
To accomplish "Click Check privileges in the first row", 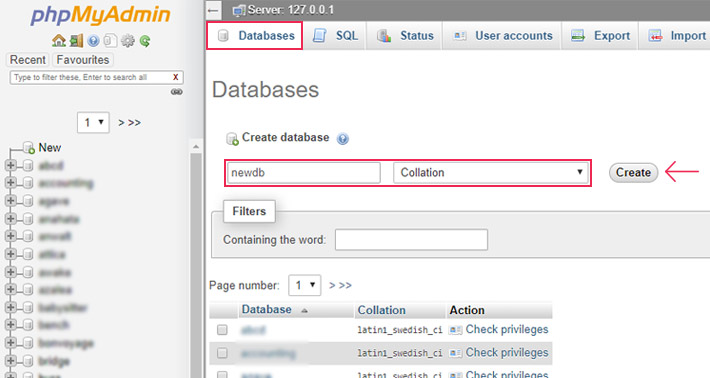I will (507, 330).
